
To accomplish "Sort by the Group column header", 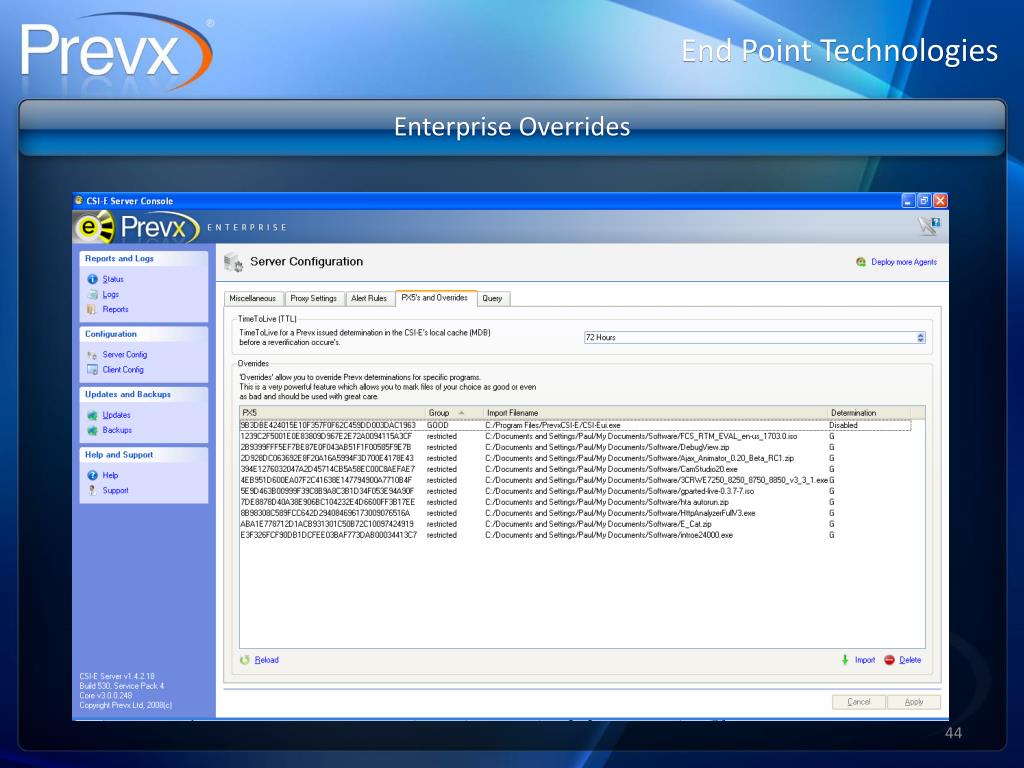I will click(454, 413).
